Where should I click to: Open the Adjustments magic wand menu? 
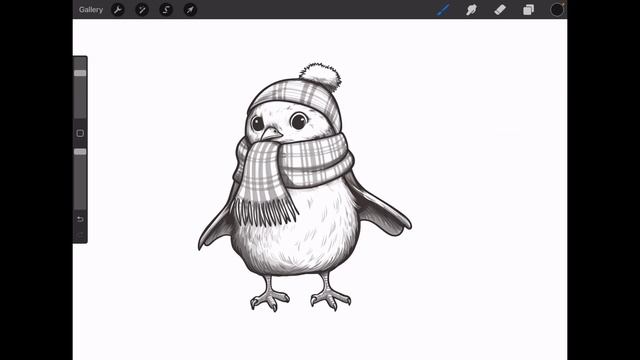click(142, 10)
